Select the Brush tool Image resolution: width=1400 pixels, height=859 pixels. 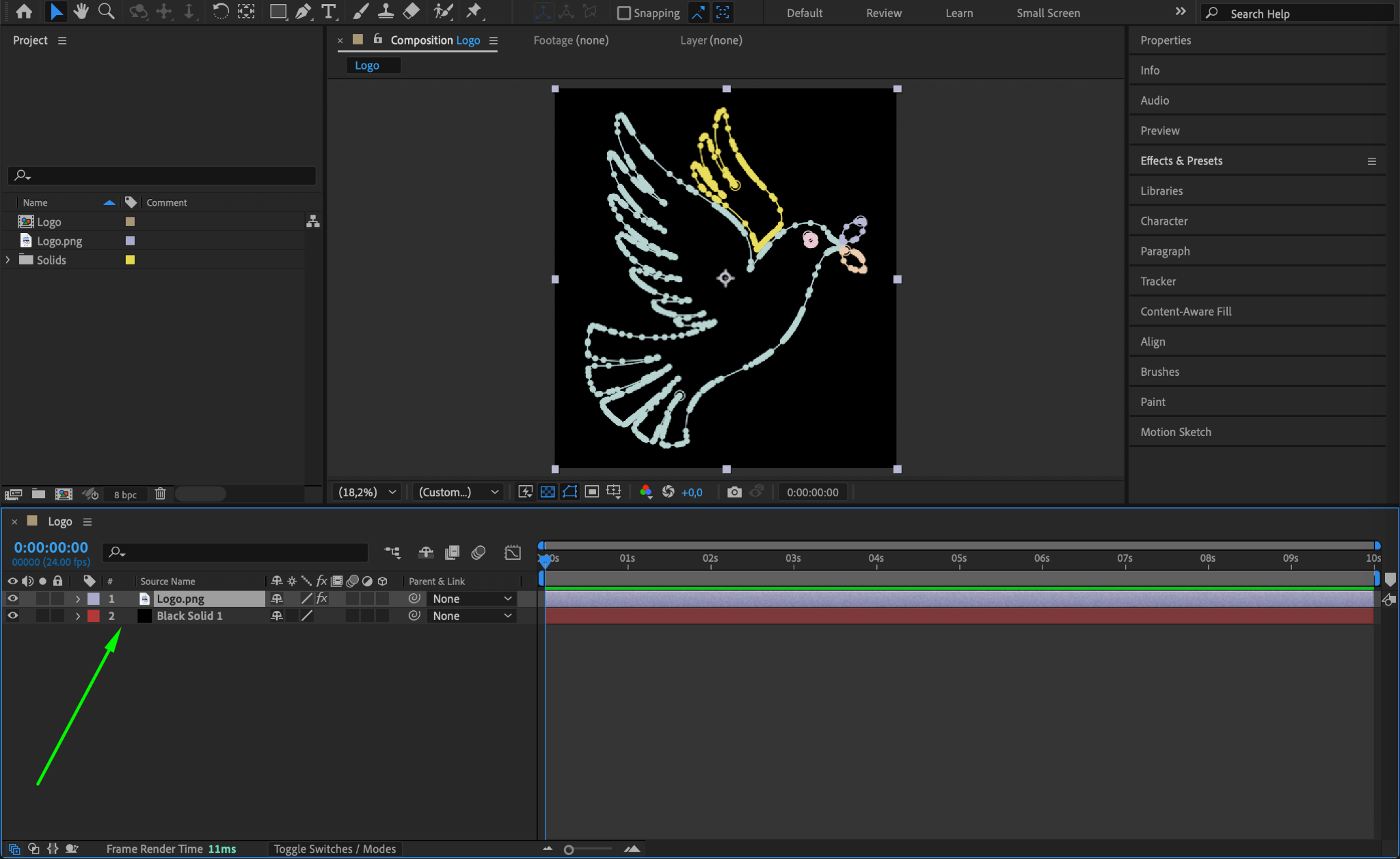pos(360,12)
